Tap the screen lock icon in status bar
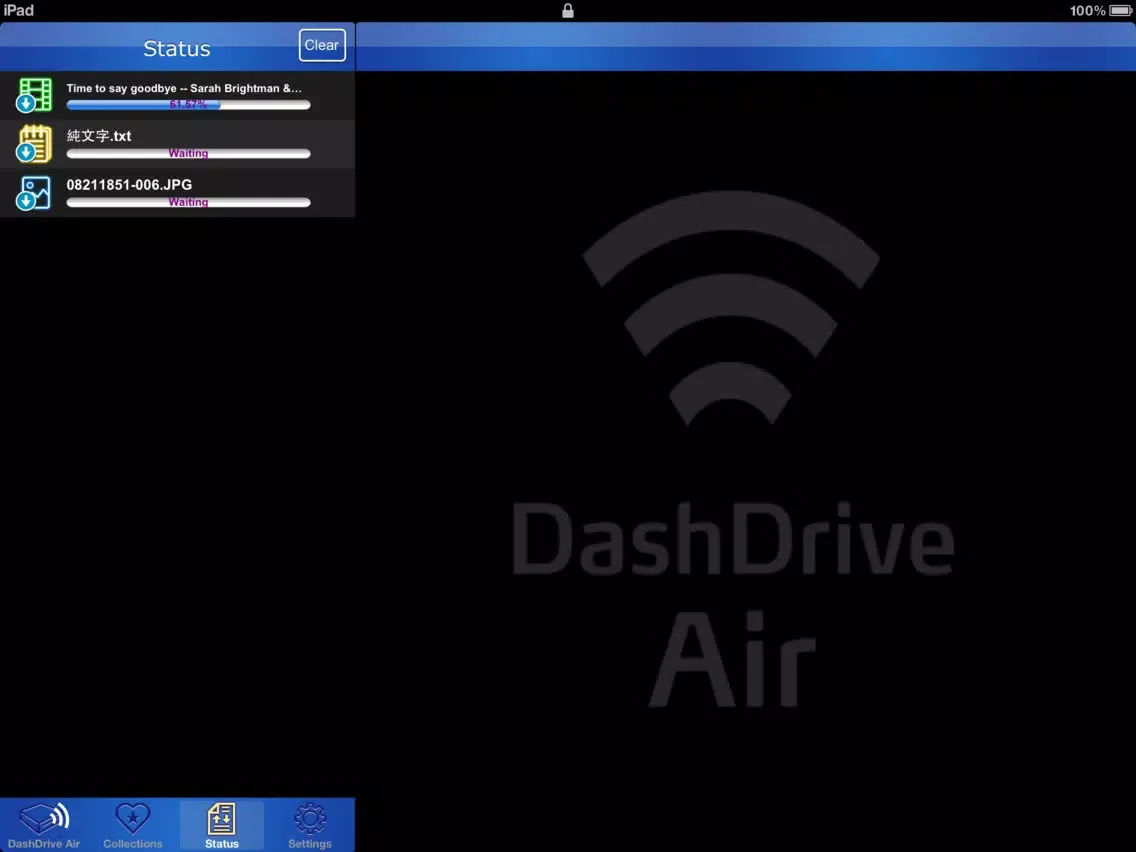1136x852 pixels. click(x=568, y=10)
